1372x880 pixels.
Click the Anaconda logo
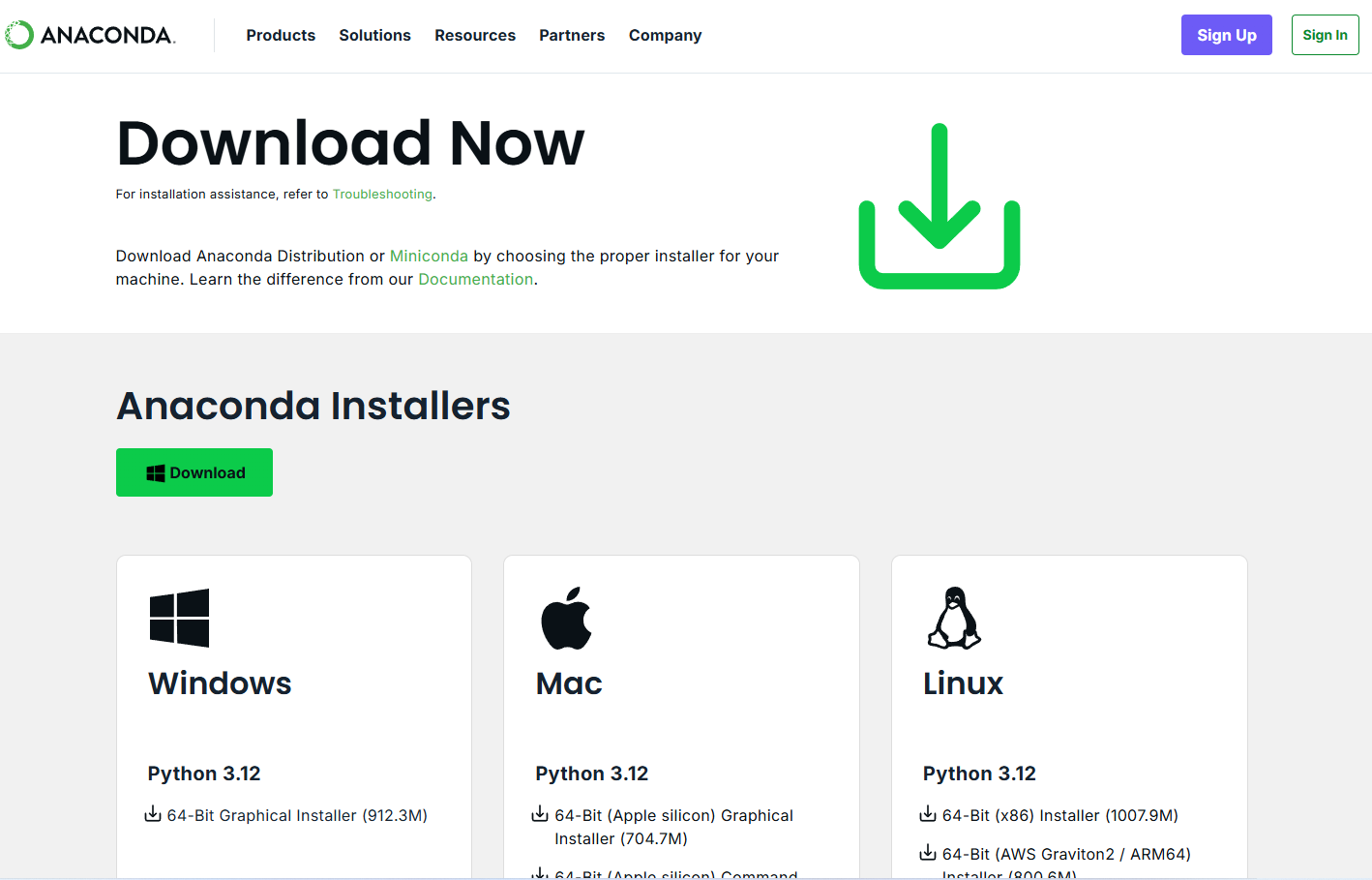[x=89, y=35]
